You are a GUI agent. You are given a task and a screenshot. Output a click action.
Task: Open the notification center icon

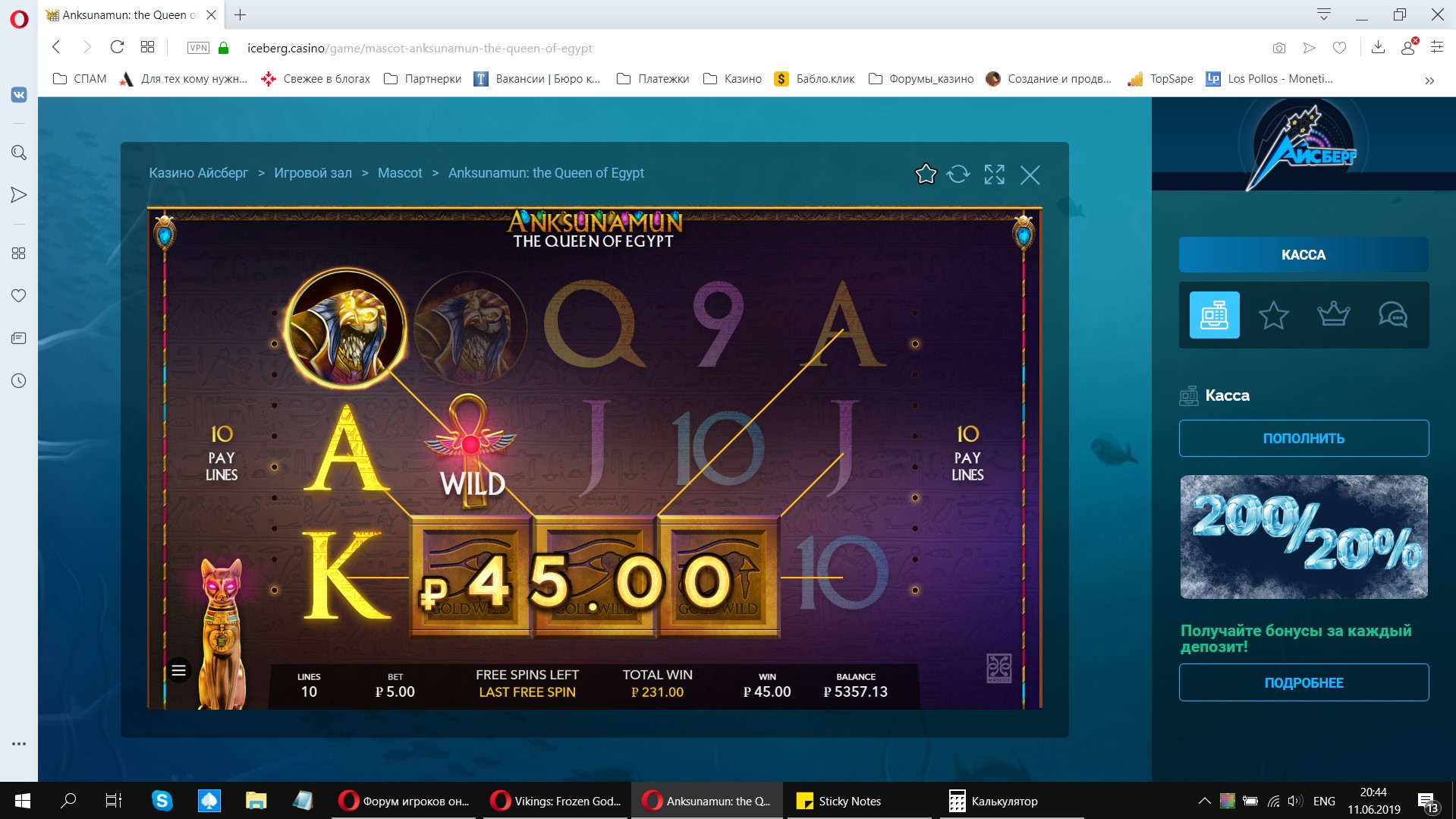[1428, 802]
